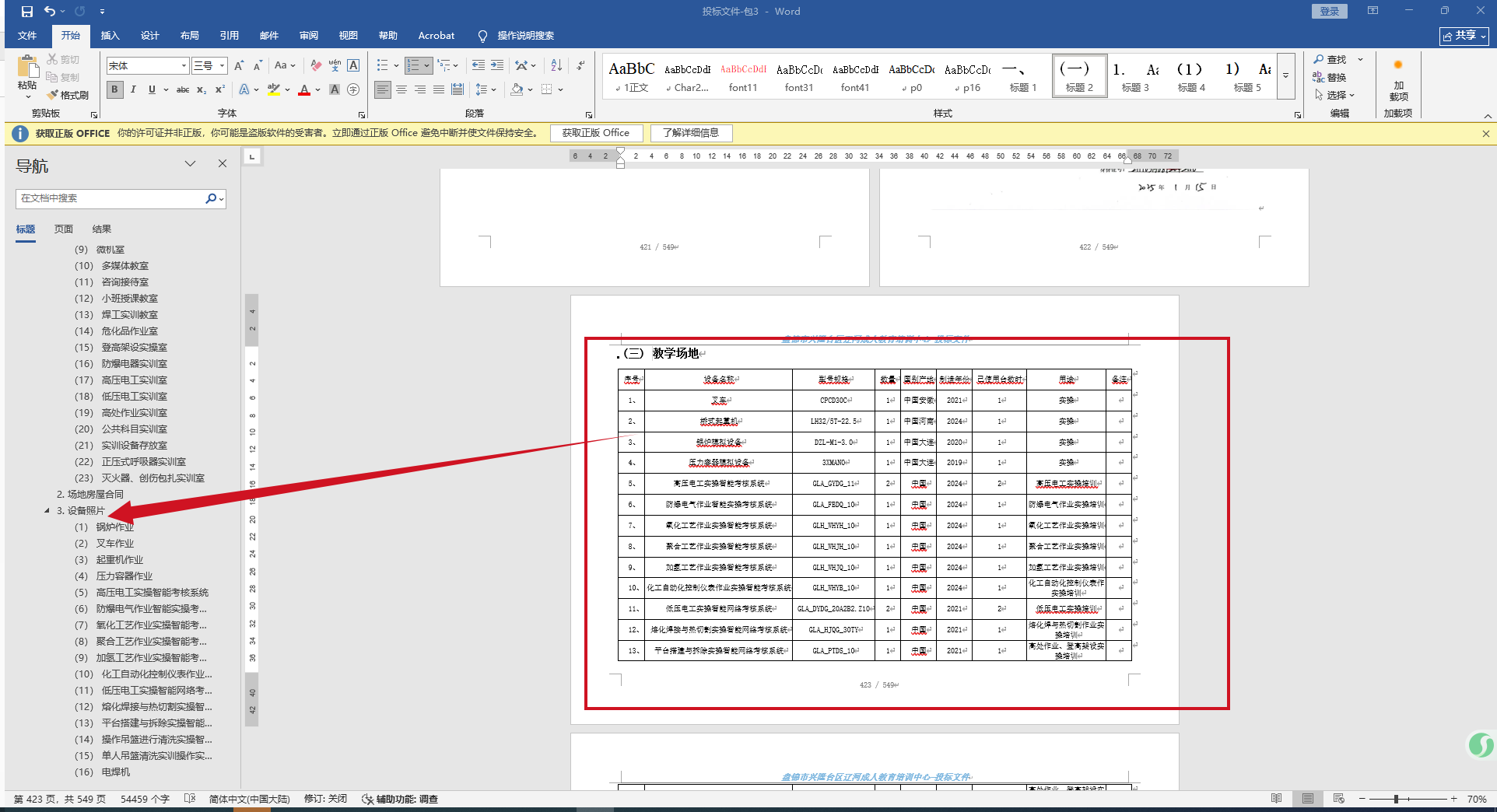Viewport: 1497px width, 812px height.
Task: Insert an enclosed character (circled 字)
Action: pyautogui.click(x=353, y=89)
